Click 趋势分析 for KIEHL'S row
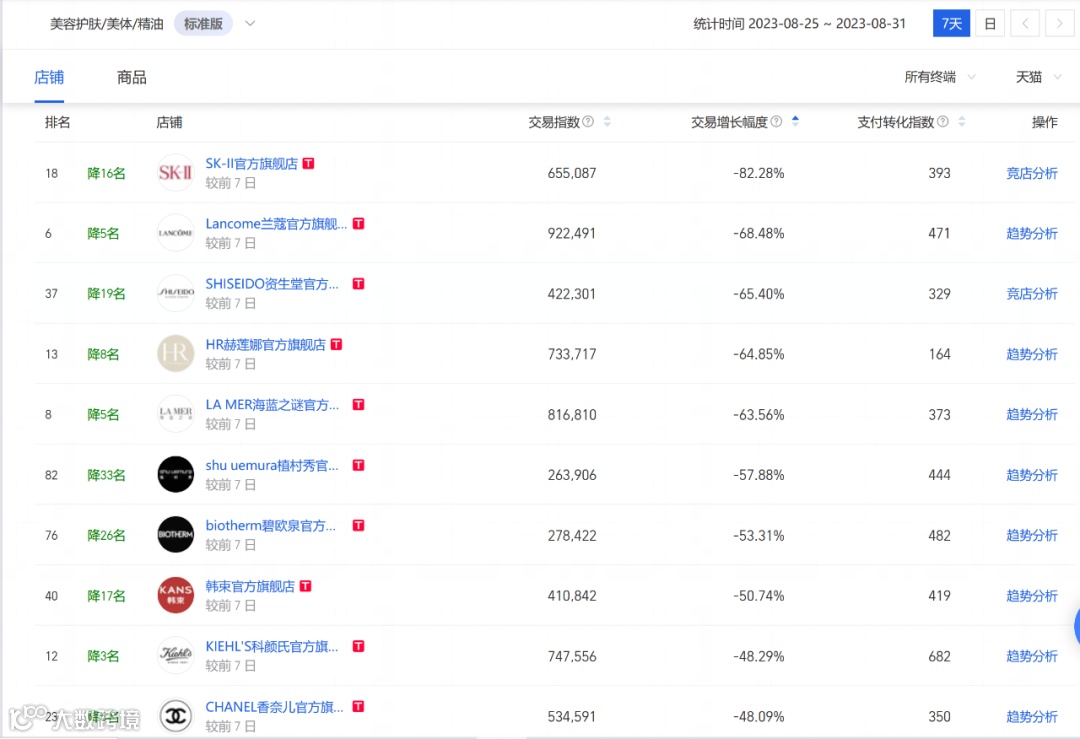The height and width of the screenshot is (739, 1080). click(x=1031, y=656)
